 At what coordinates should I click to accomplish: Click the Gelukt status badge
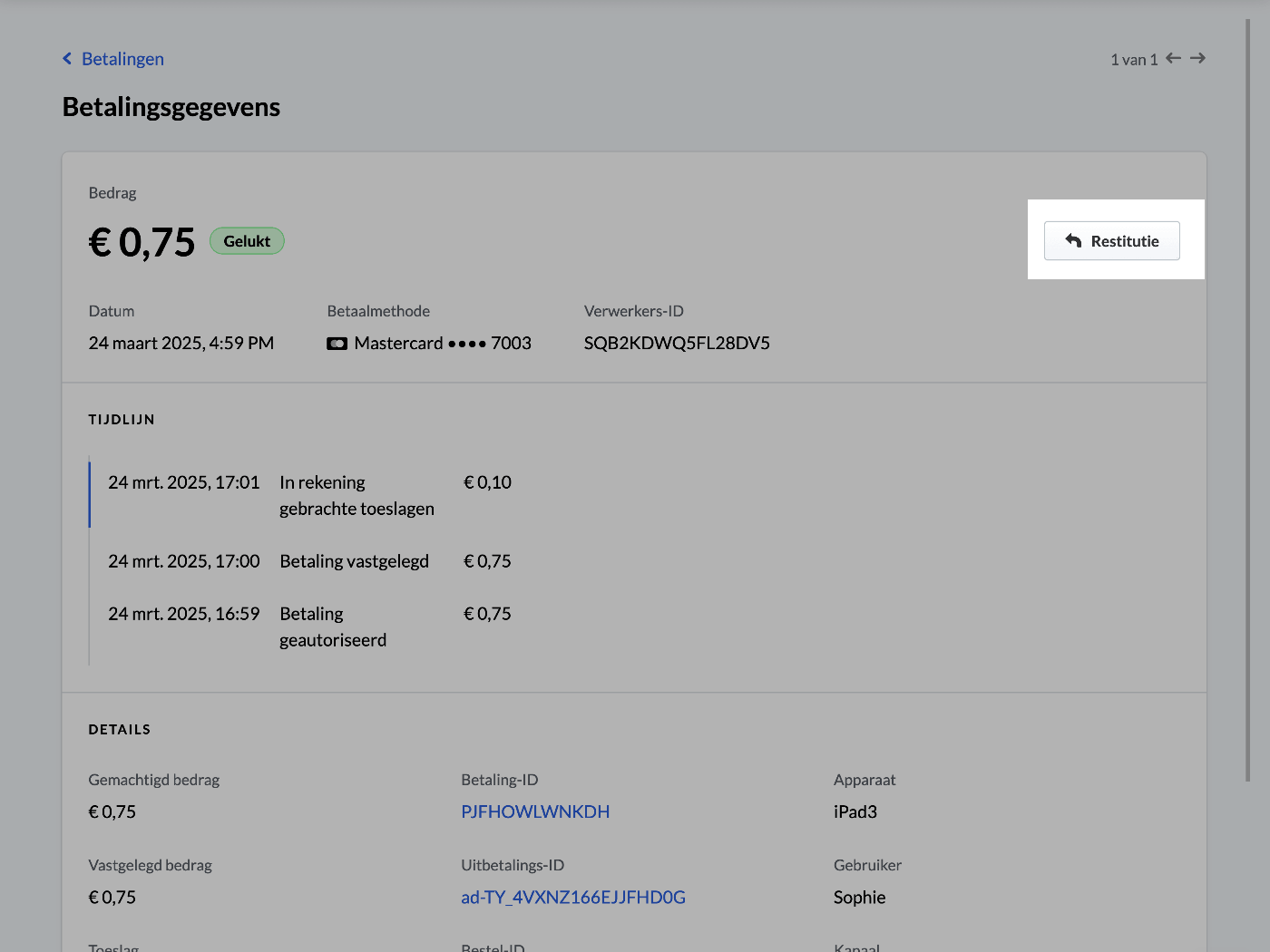(x=247, y=241)
